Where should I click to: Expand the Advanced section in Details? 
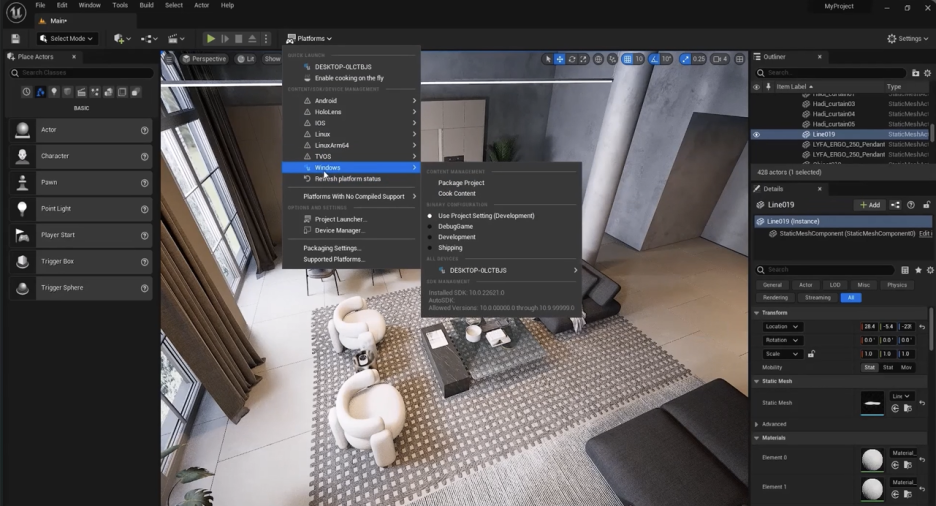click(x=757, y=425)
